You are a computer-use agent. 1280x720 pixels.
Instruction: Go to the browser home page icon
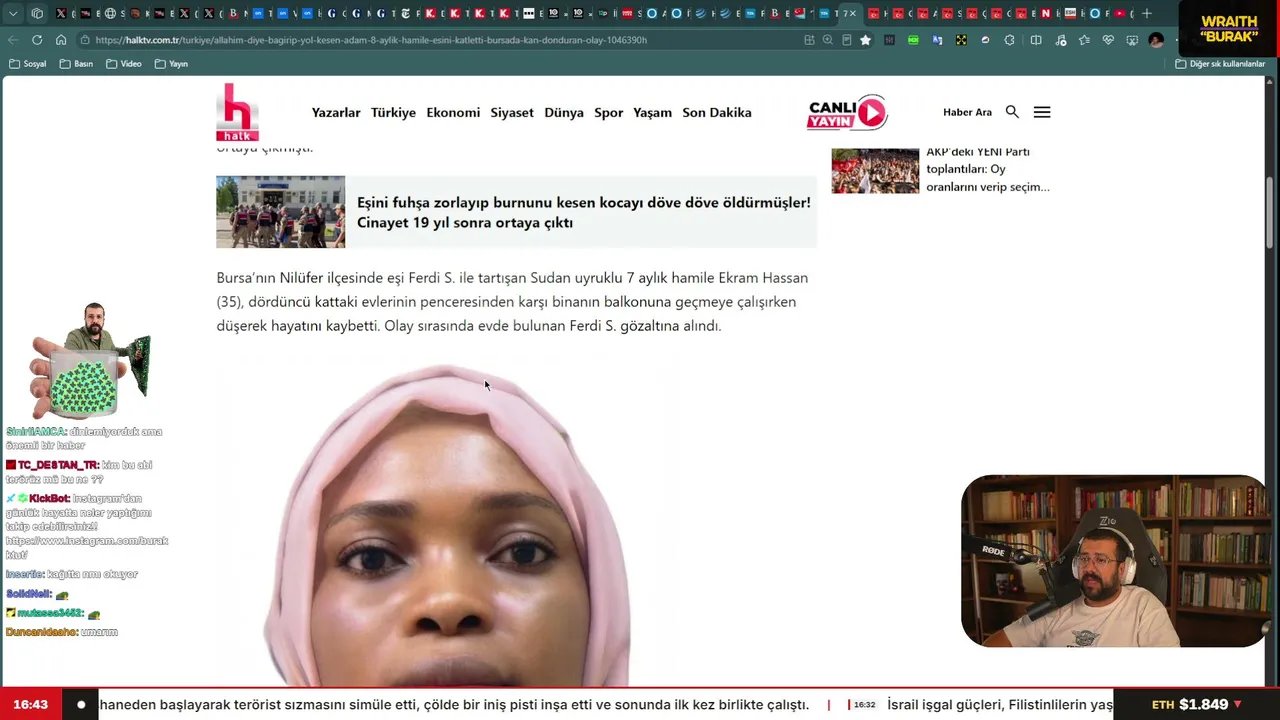(61, 40)
